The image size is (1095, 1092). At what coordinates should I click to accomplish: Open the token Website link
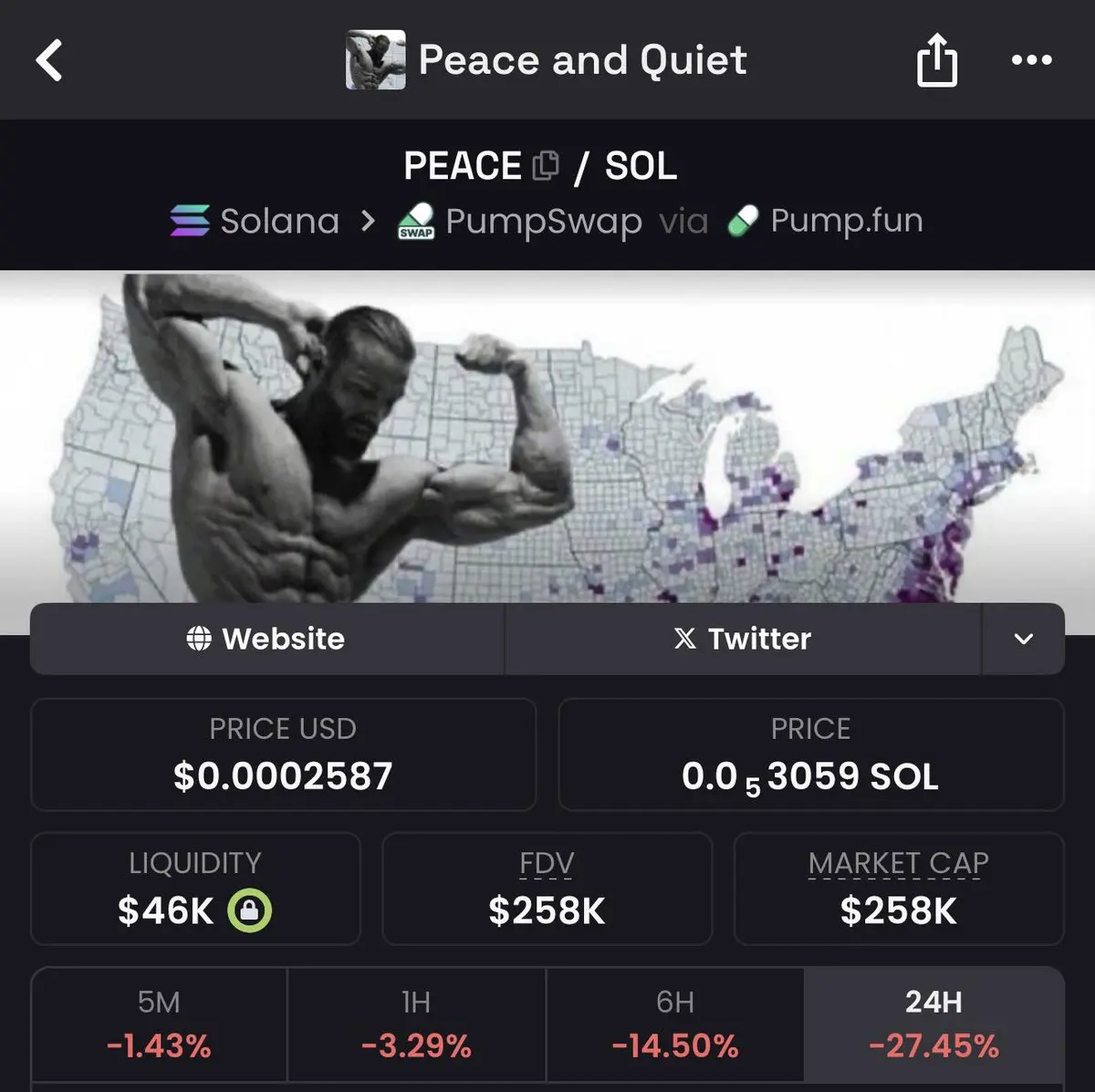pyautogui.click(x=266, y=639)
